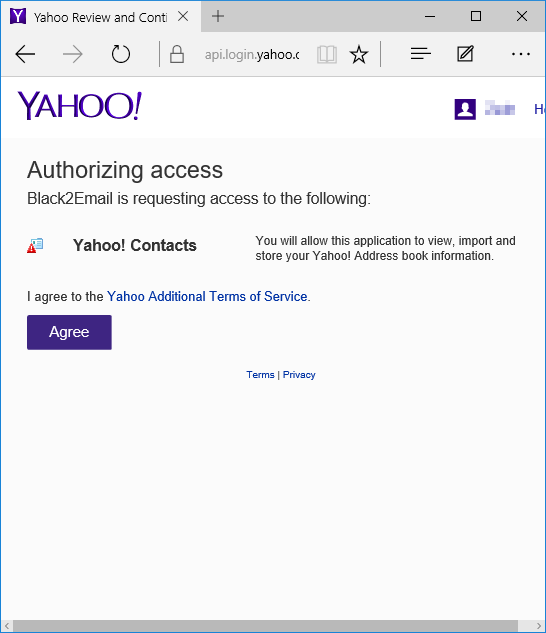This screenshot has width=546, height=633.
Task: Open the More actions ellipsis menu
Action: click(x=521, y=54)
